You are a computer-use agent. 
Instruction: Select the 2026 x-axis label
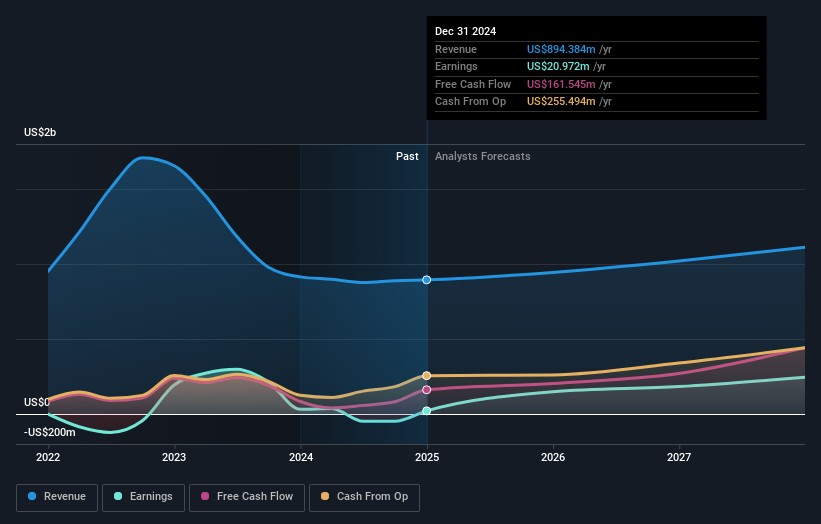pyautogui.click(x=553, y=458)
